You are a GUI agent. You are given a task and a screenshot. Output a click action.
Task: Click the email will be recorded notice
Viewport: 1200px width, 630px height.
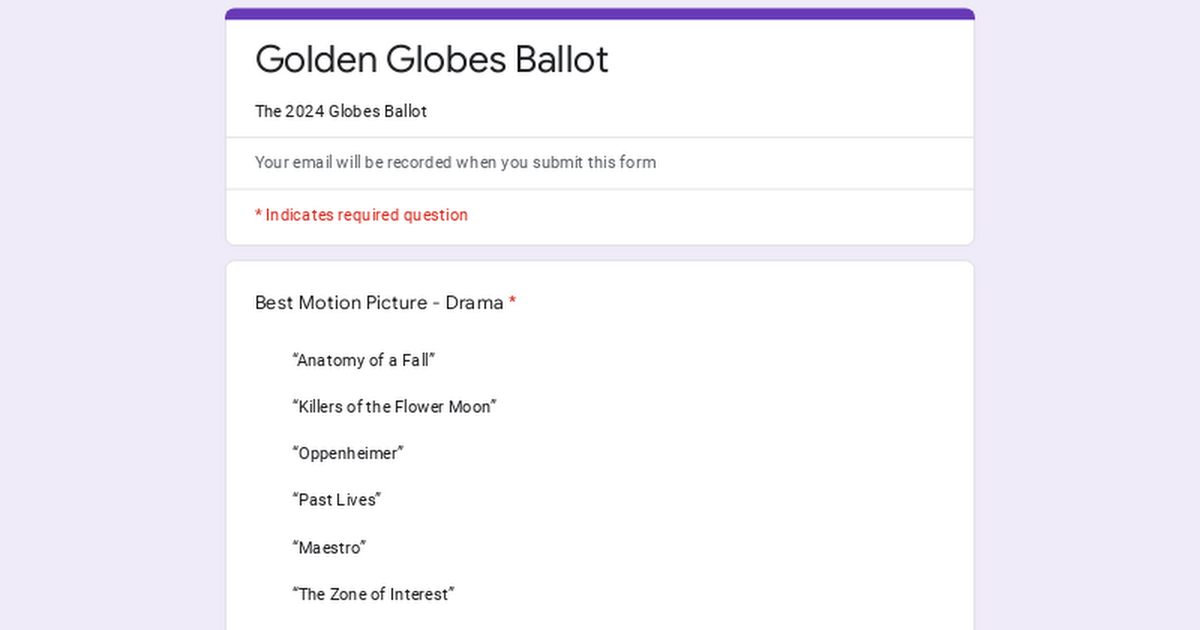pos(455,162)
